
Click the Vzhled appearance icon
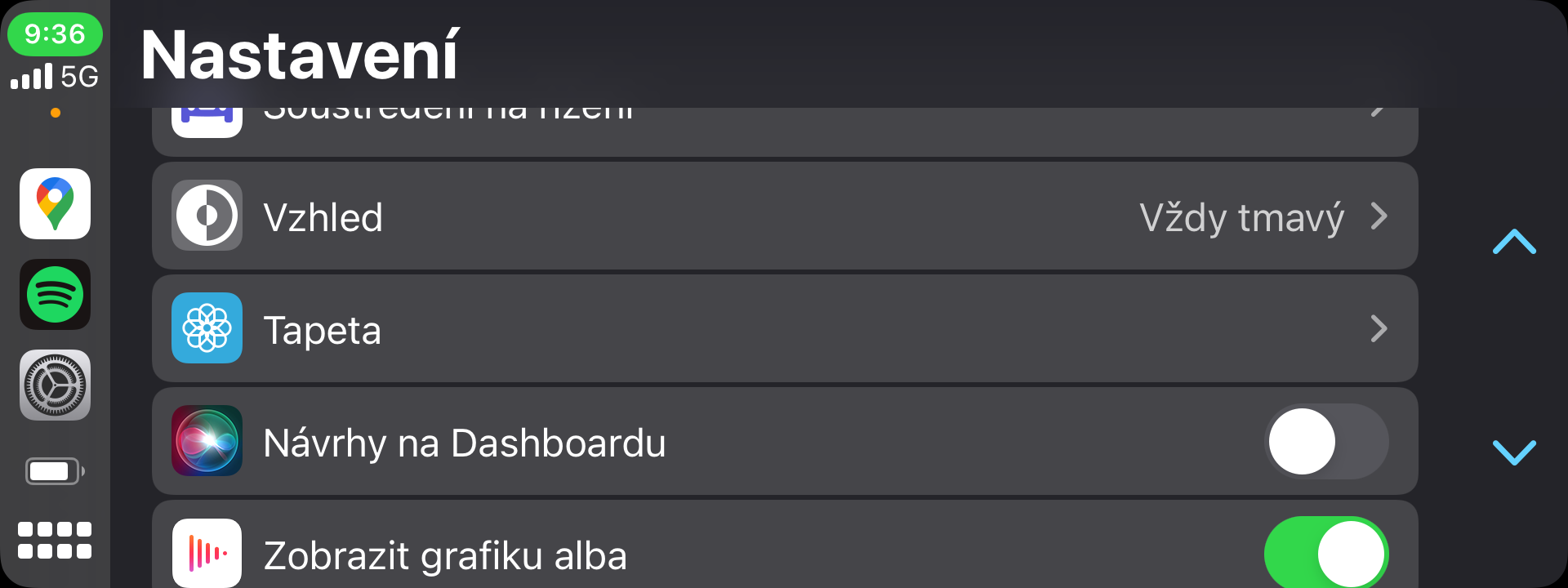(207, 216)
